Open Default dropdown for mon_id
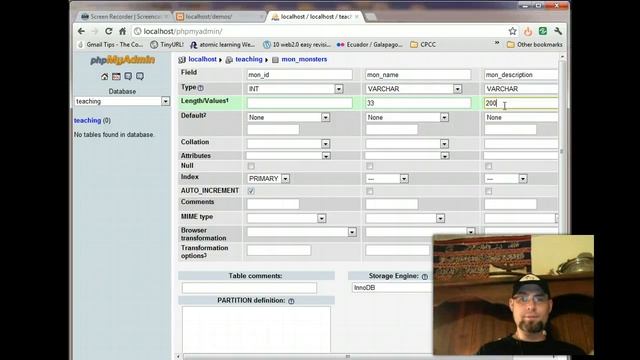This screenshot has width=640, height=360. 288,118
